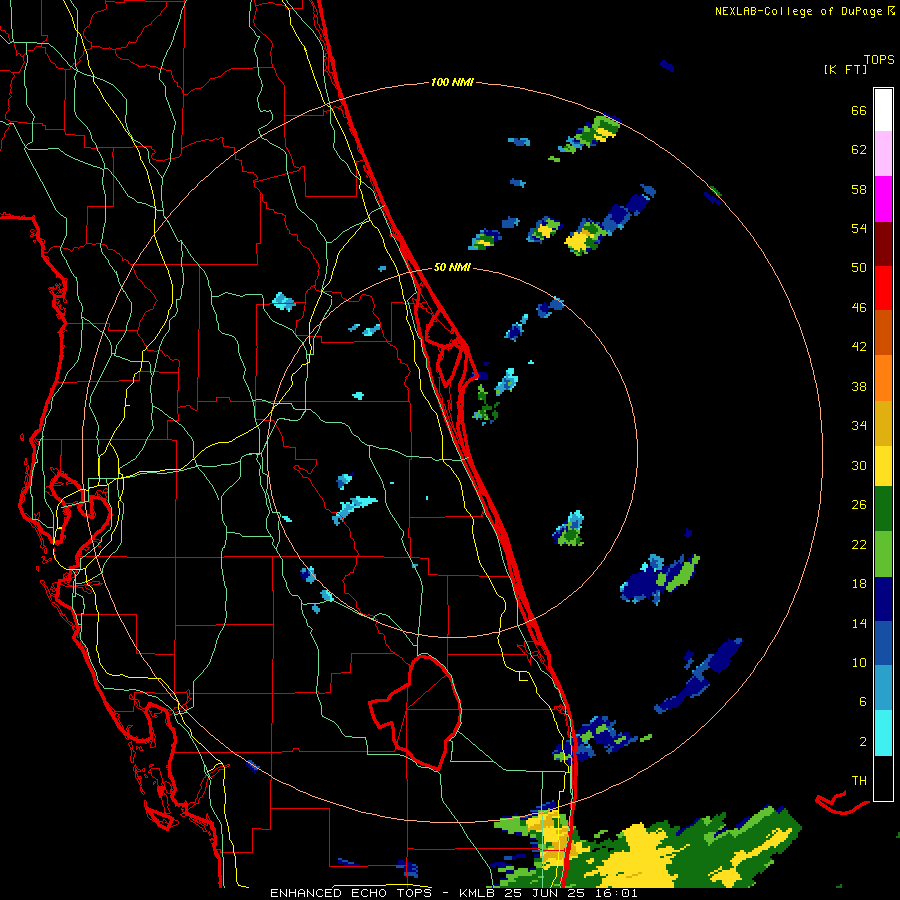Click the "22" legend value

coord(859,544)
